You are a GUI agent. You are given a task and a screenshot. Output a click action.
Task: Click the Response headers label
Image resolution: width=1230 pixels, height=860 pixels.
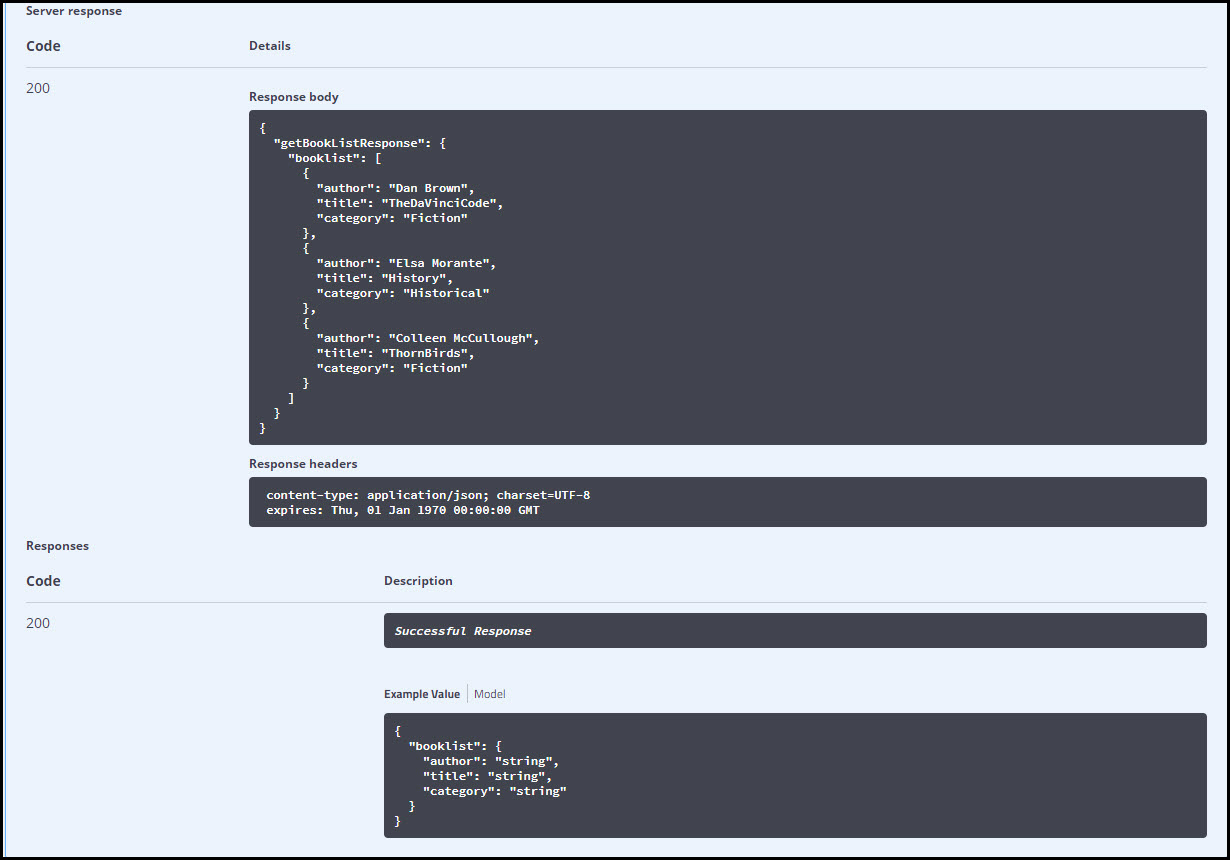click(302, 464)
